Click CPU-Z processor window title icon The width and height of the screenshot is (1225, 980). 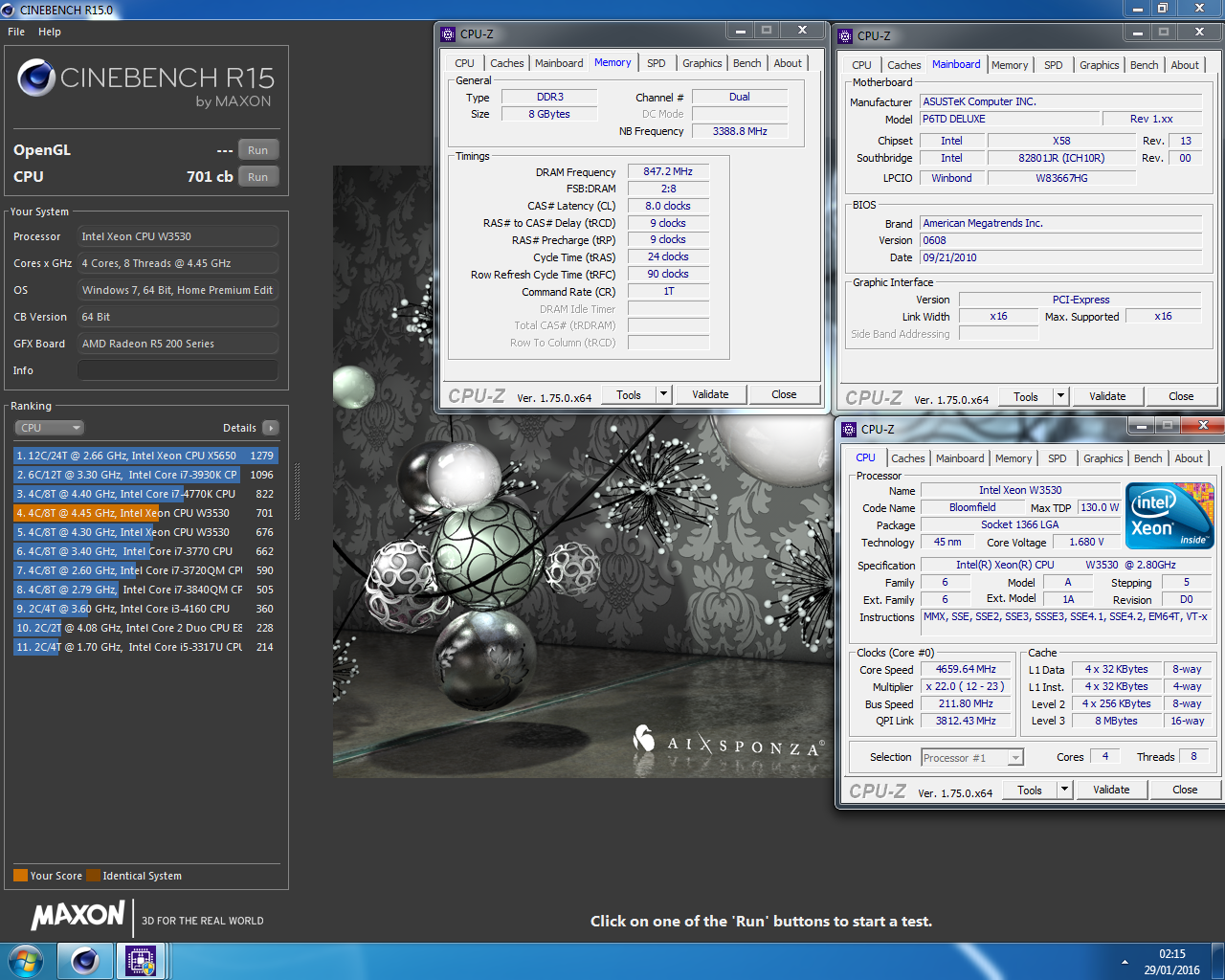[x=849, y=429]
